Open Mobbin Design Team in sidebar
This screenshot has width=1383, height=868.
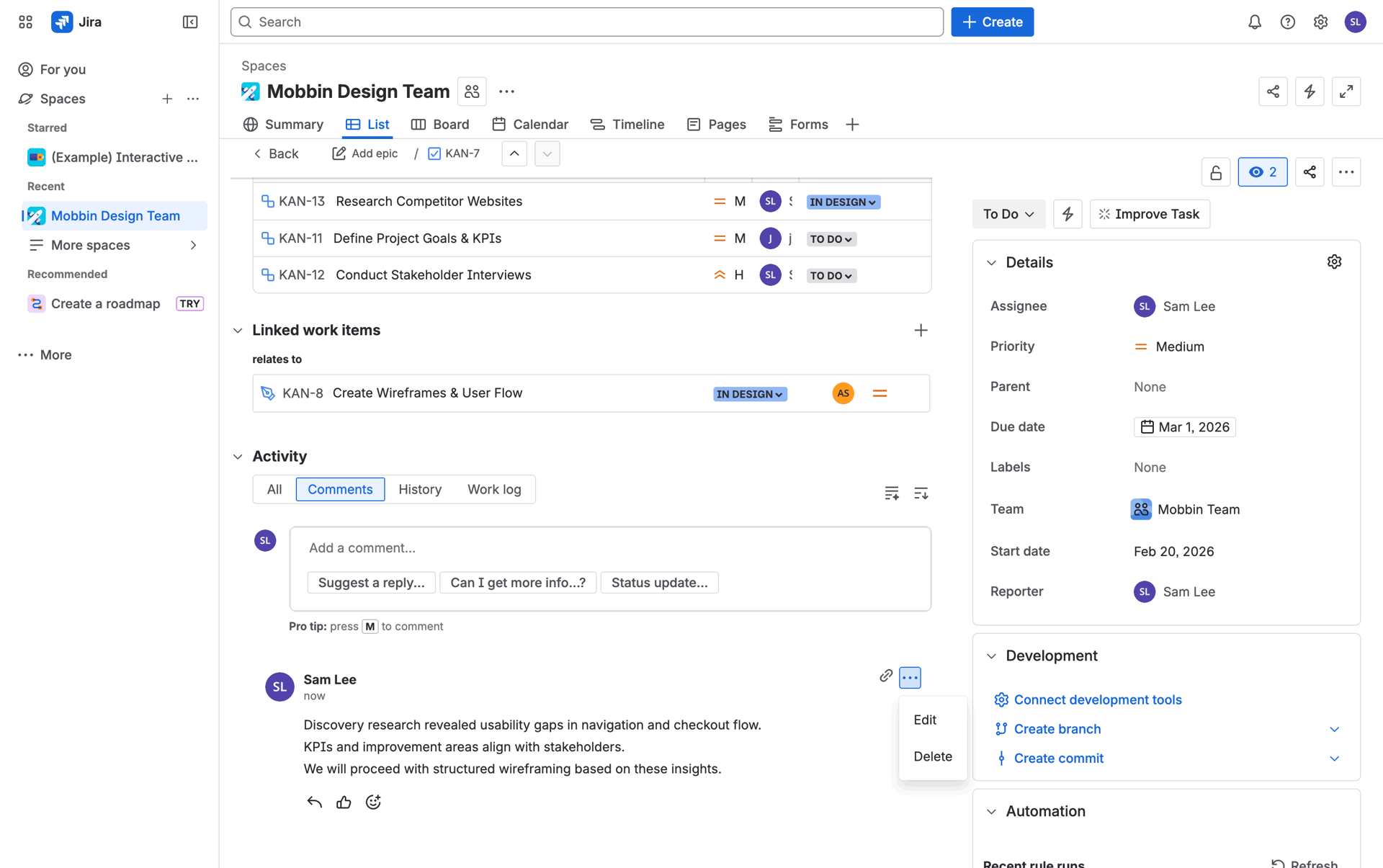115,216
